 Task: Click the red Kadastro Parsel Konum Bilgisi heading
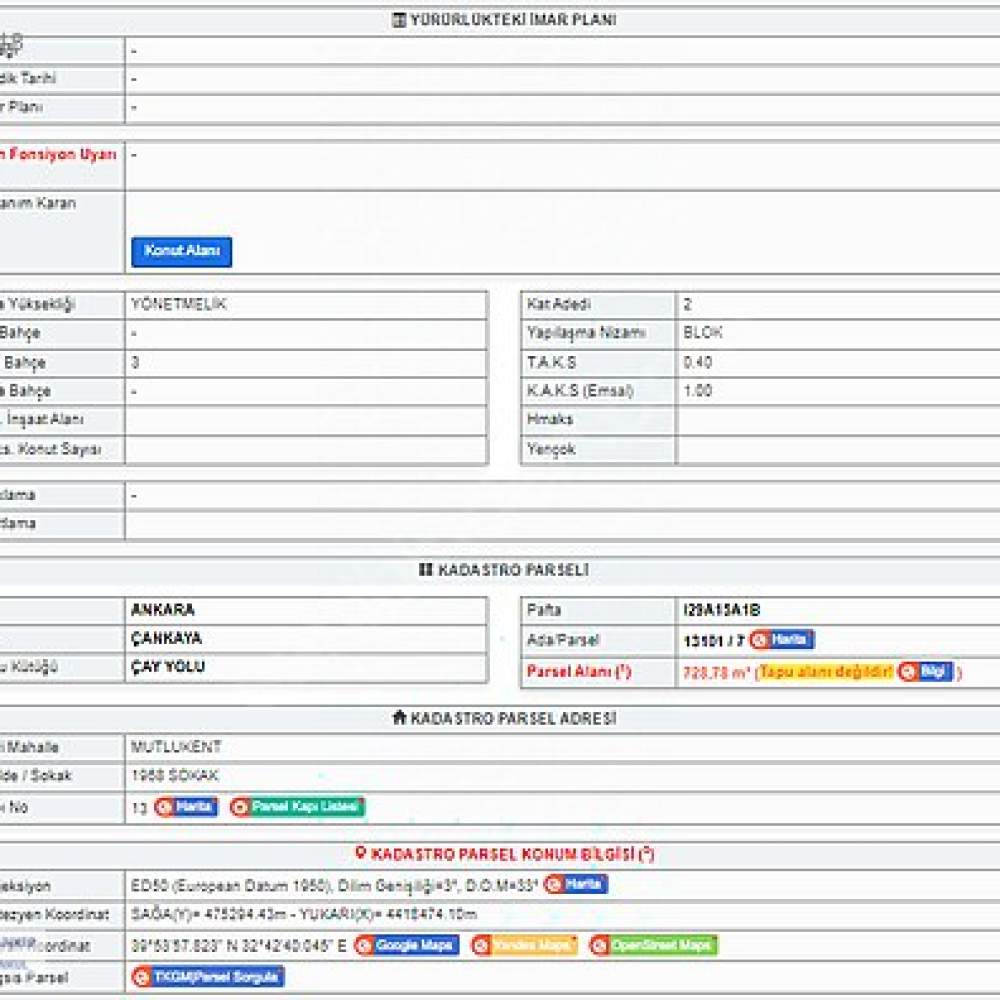(x=513, y=854)
